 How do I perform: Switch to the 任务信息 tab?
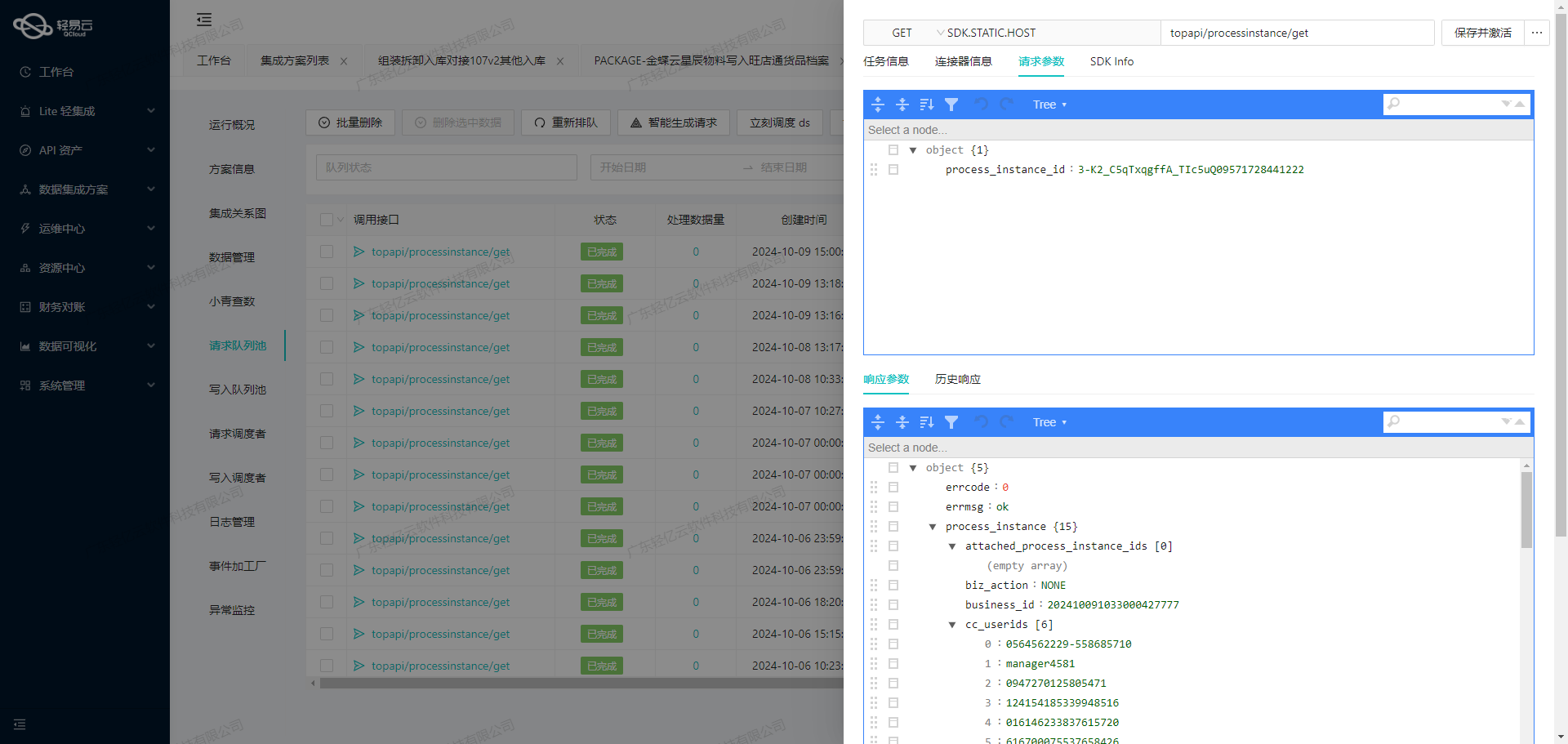pos(886,61)
